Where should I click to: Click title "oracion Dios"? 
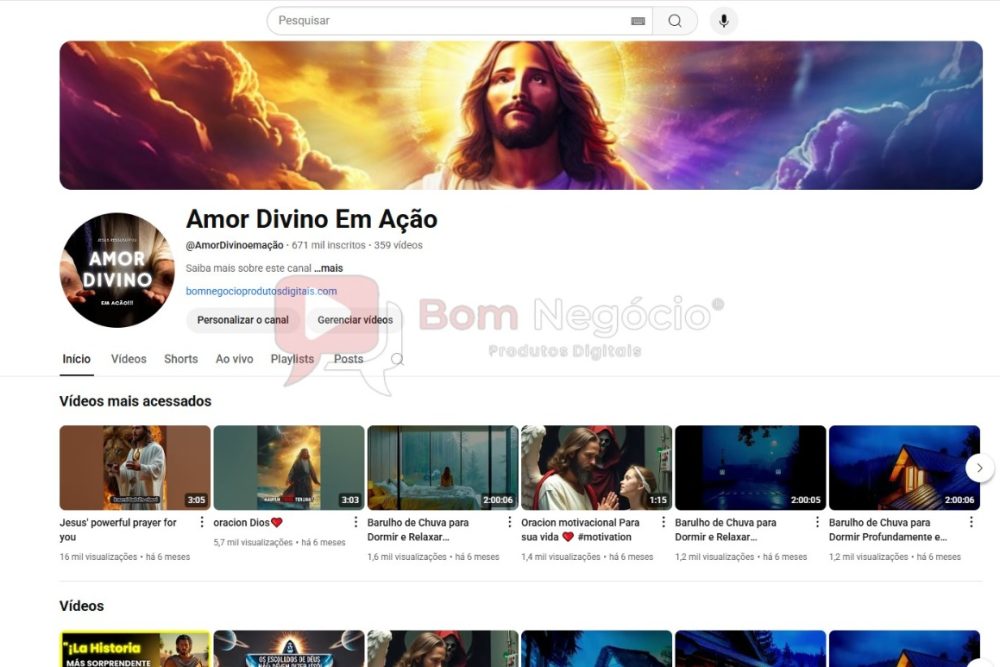click(247, 523)
